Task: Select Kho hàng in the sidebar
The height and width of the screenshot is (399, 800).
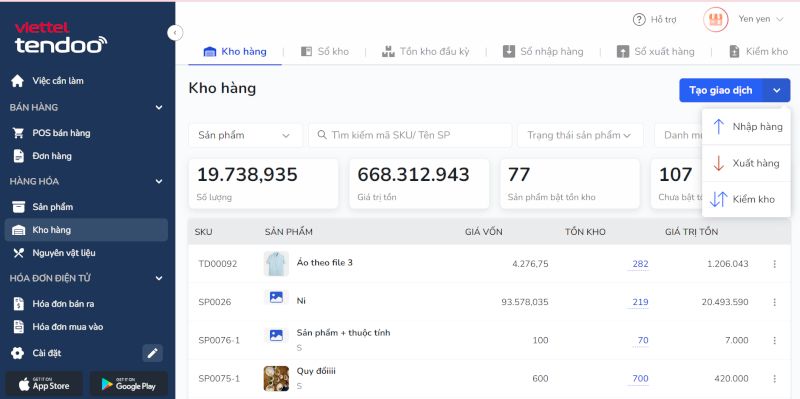Action: coord(87,230)
